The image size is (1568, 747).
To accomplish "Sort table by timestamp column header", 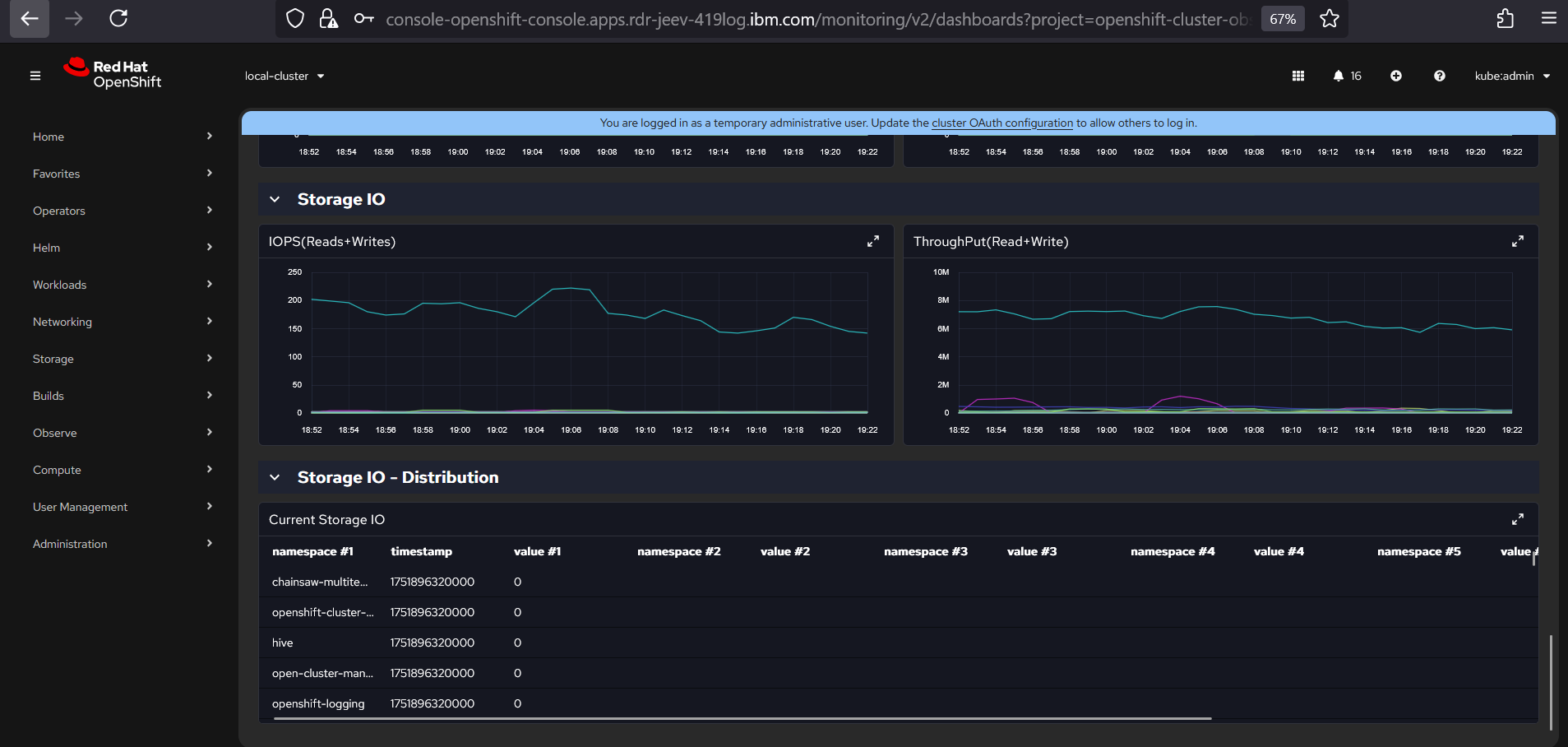I will tap(421, 551).
